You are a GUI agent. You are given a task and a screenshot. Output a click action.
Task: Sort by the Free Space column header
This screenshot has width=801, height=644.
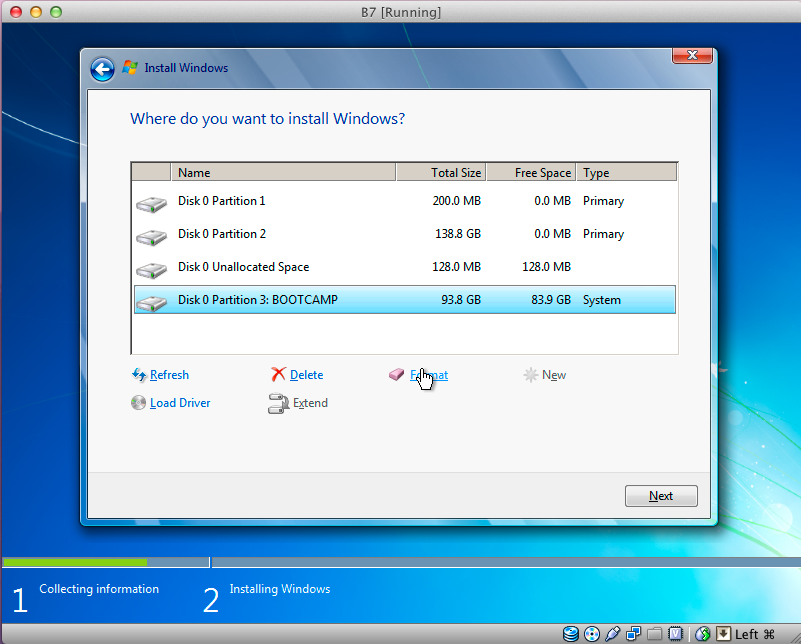[x=531, y=173]
